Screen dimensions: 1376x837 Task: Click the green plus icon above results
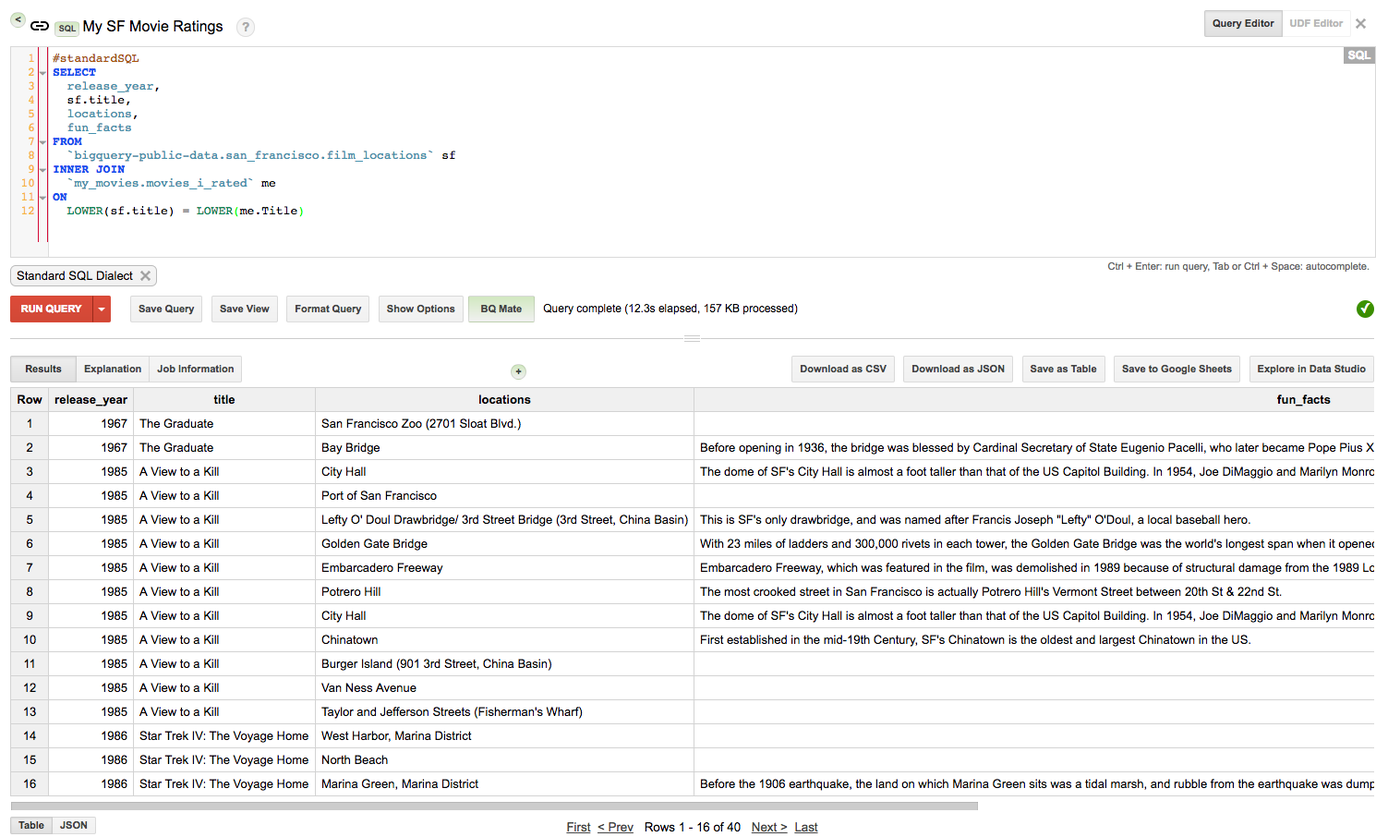click(x=518, y=372)
